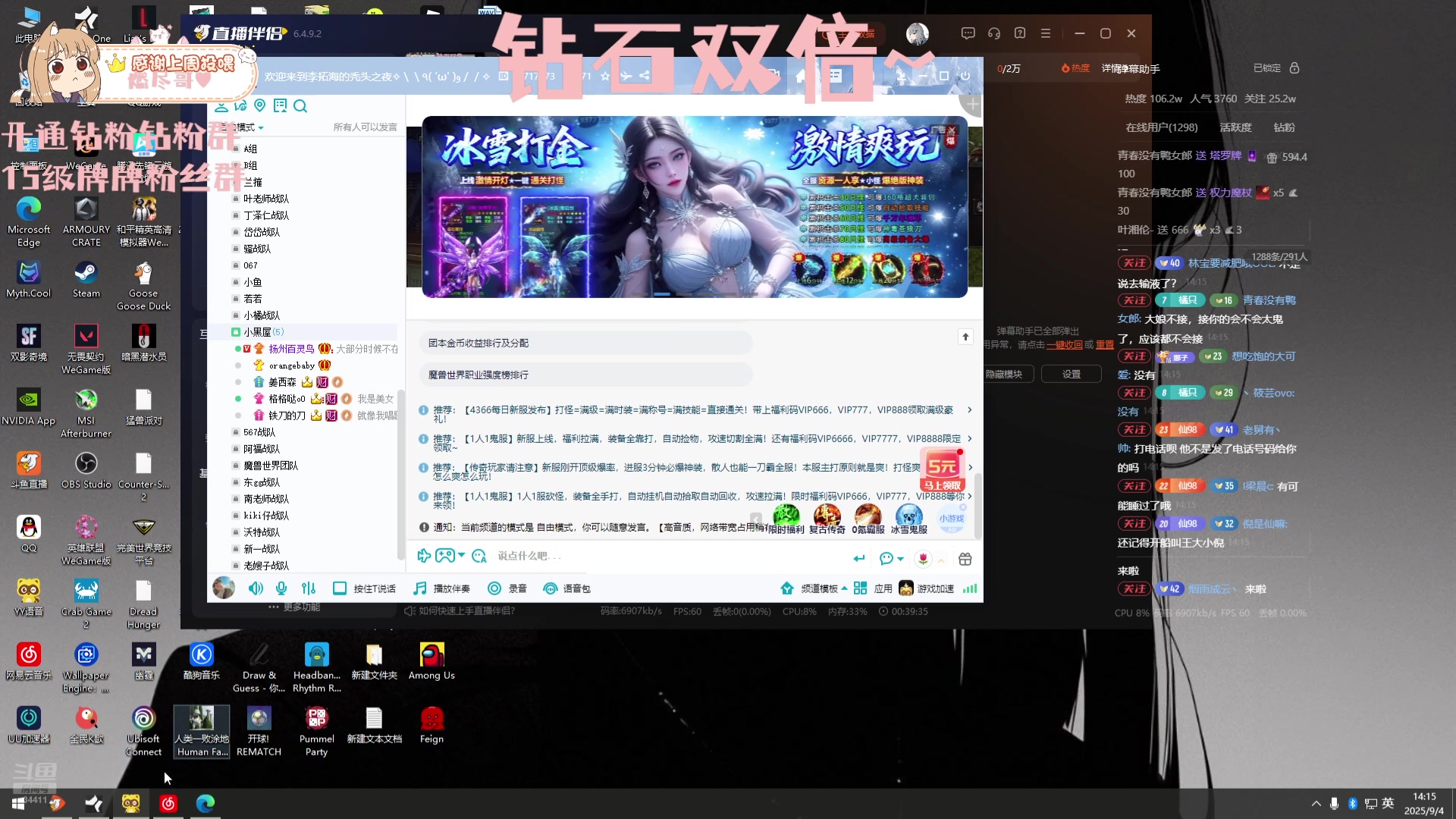Open the YY channel search magnifier icon
The height and width of the screenshot is (819, 1456).
click(300, 106)
